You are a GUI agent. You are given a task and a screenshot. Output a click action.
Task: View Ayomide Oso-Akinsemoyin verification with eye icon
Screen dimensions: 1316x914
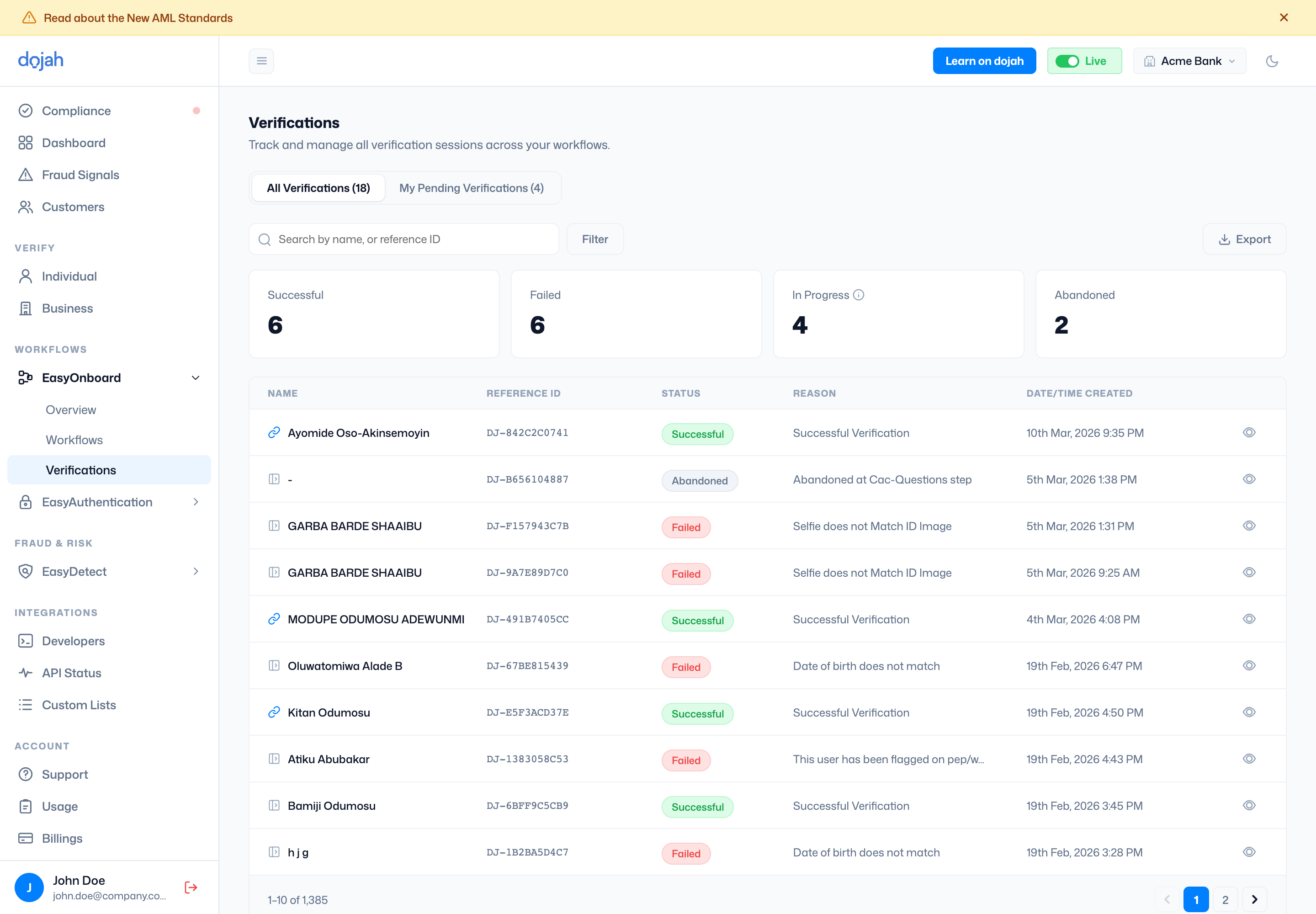pos(1249,432)
